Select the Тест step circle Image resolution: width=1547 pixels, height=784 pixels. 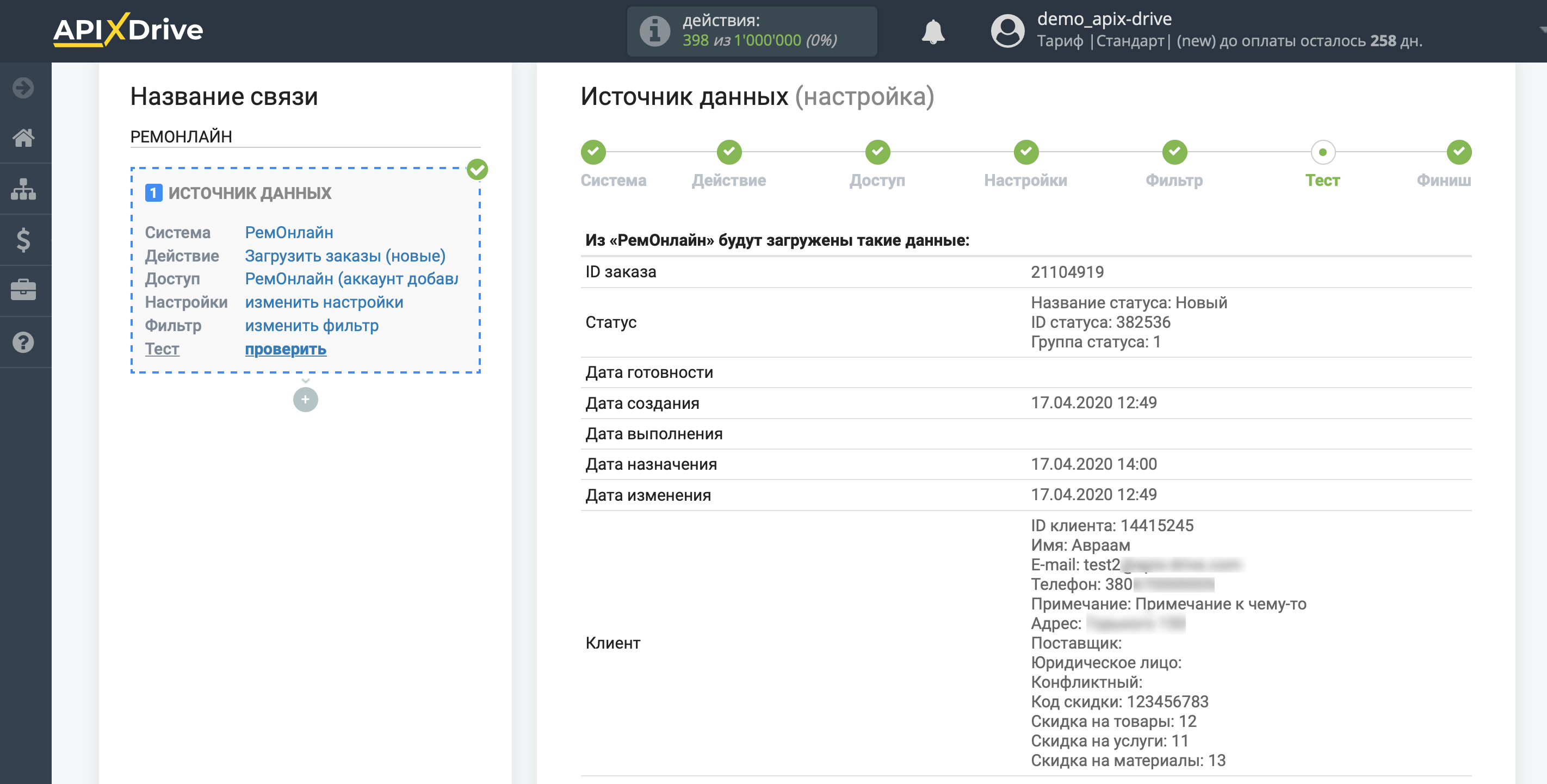click(x=1322, y=152)
